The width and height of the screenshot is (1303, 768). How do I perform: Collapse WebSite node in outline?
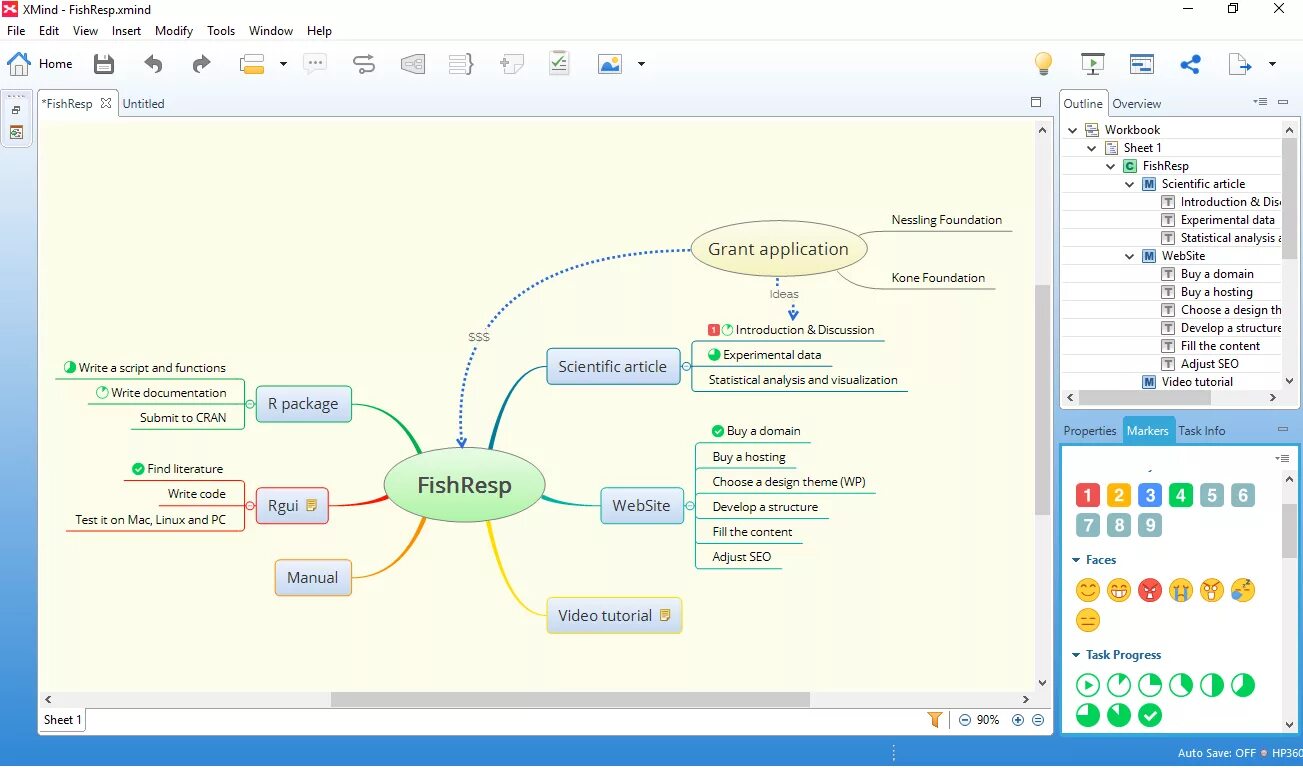click(1130, 256)
